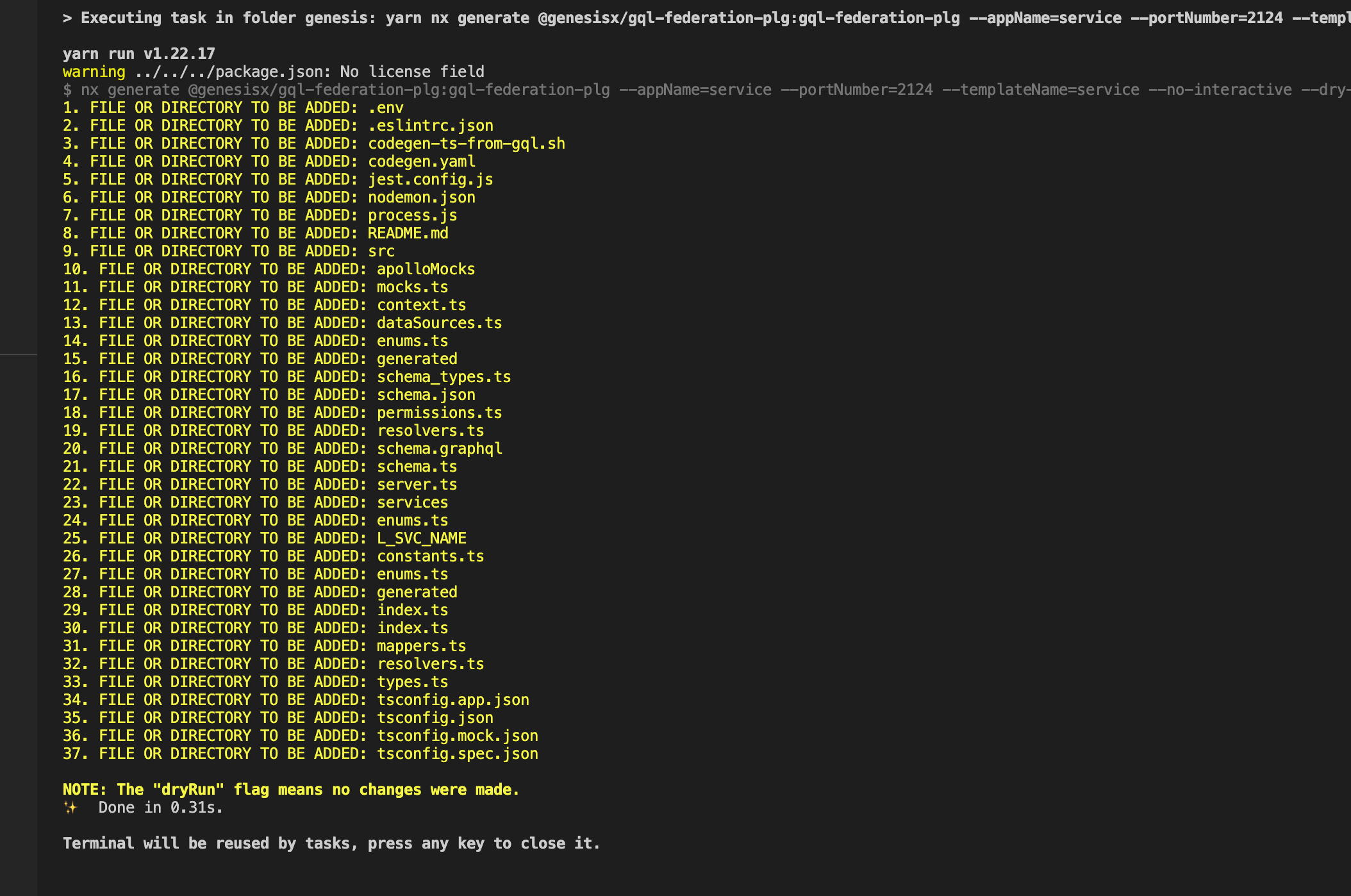The width and height of the screenshot is (1351, 896).
Task: Click the dryRun NOTE message
Action: [291, 790]
